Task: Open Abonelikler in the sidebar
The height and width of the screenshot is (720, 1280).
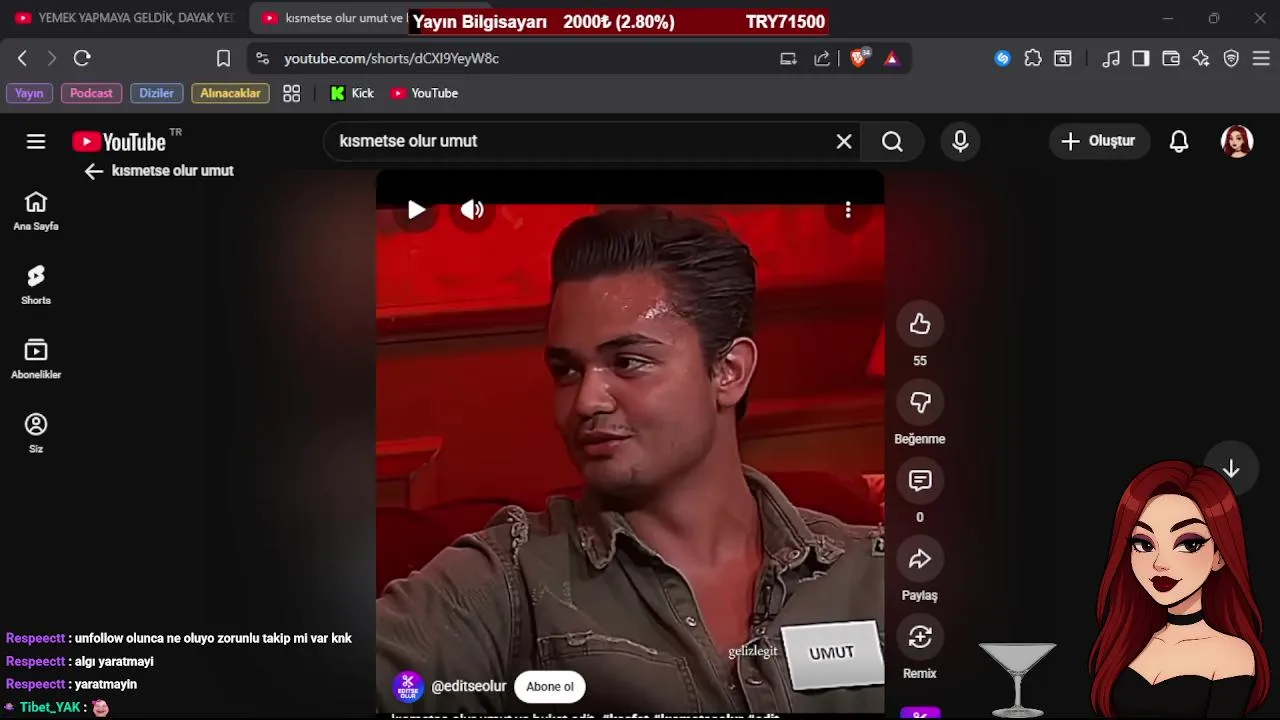Action: click(36, 359)
